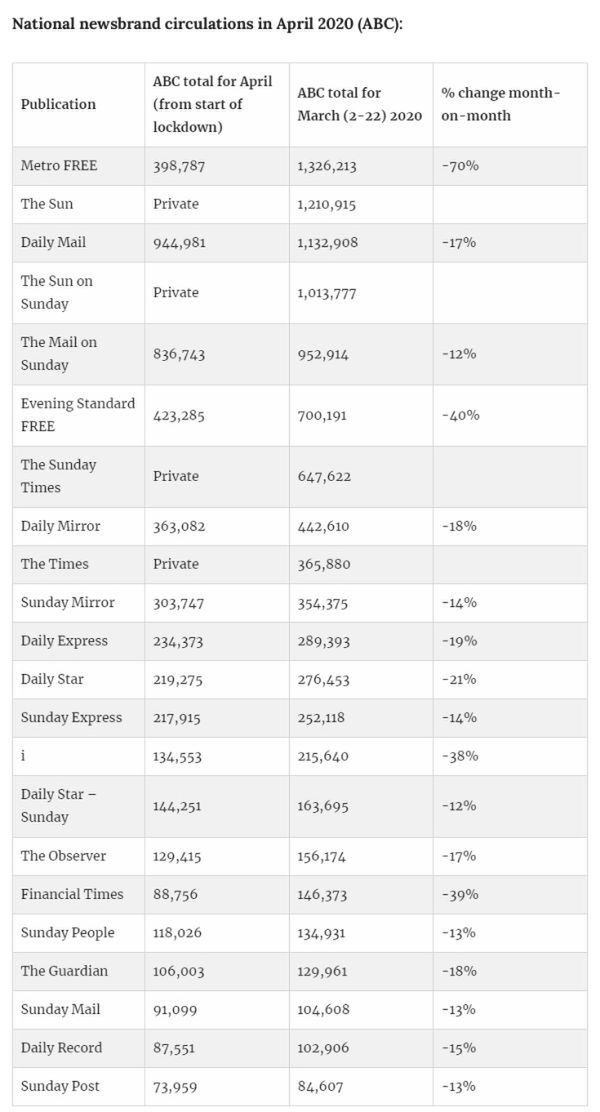
Task: Select the 'ABC total for March' header
Action: 359,104
